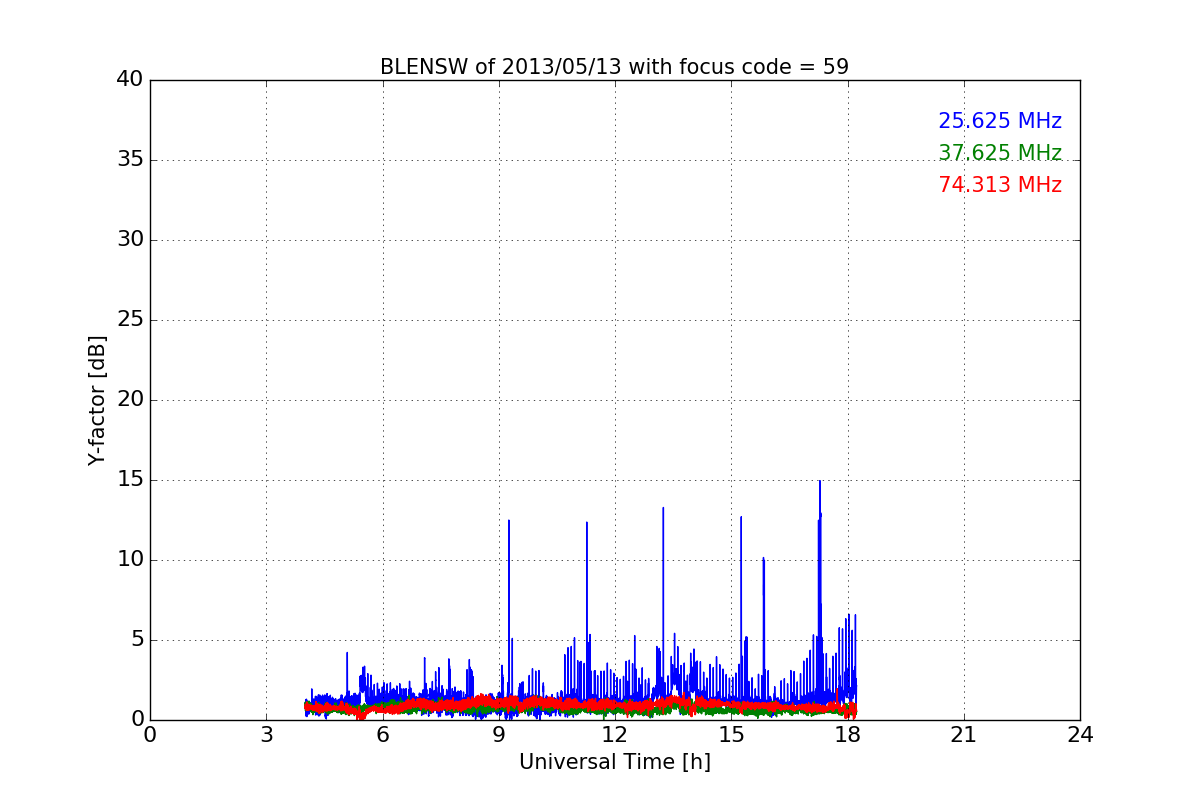Select the green '37.625 MHz' legend label
This screenshot has height=800, width=1200.
(1000, 153)
